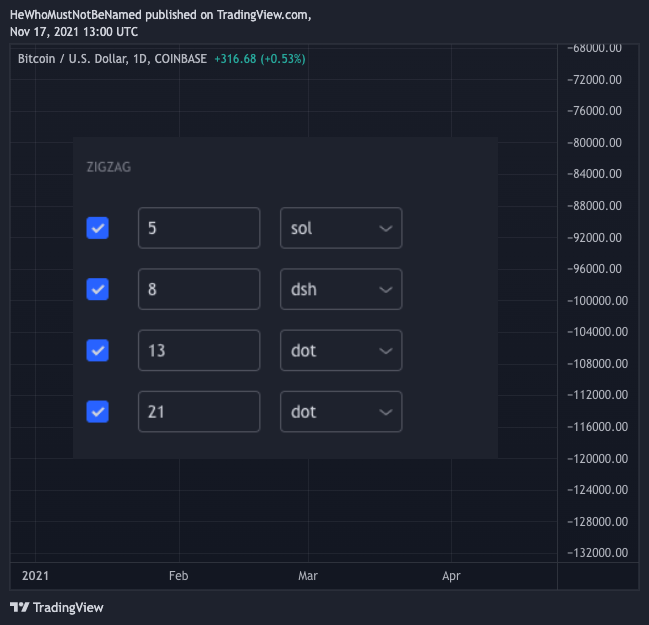Image resolution: width=649 pixels, height=625 pixels.
Task: Open the 'dot' dropdown in the 21 row
Action: coord(341,411)
